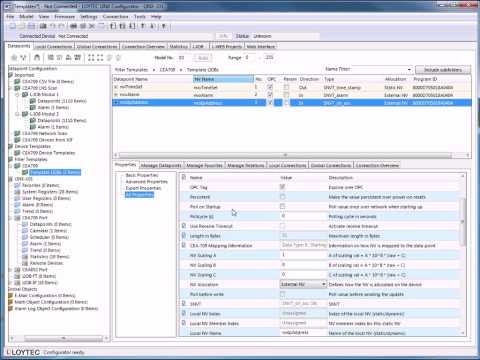Expand the CEA852 Port tree node
Viewport: 480px width, 360px height.
(x=10, y=270)
